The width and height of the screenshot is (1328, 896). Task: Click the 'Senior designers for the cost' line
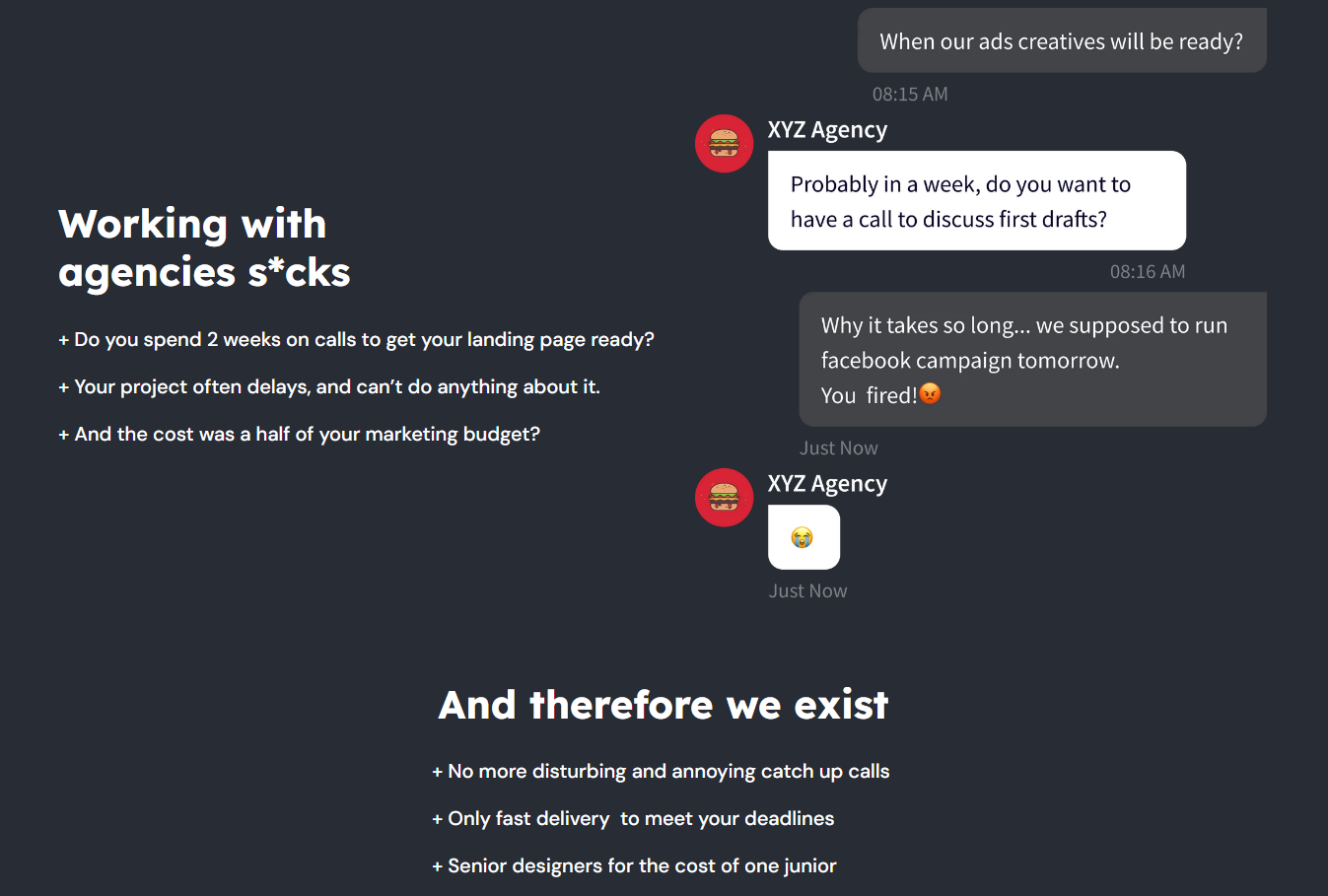point(634,865)
